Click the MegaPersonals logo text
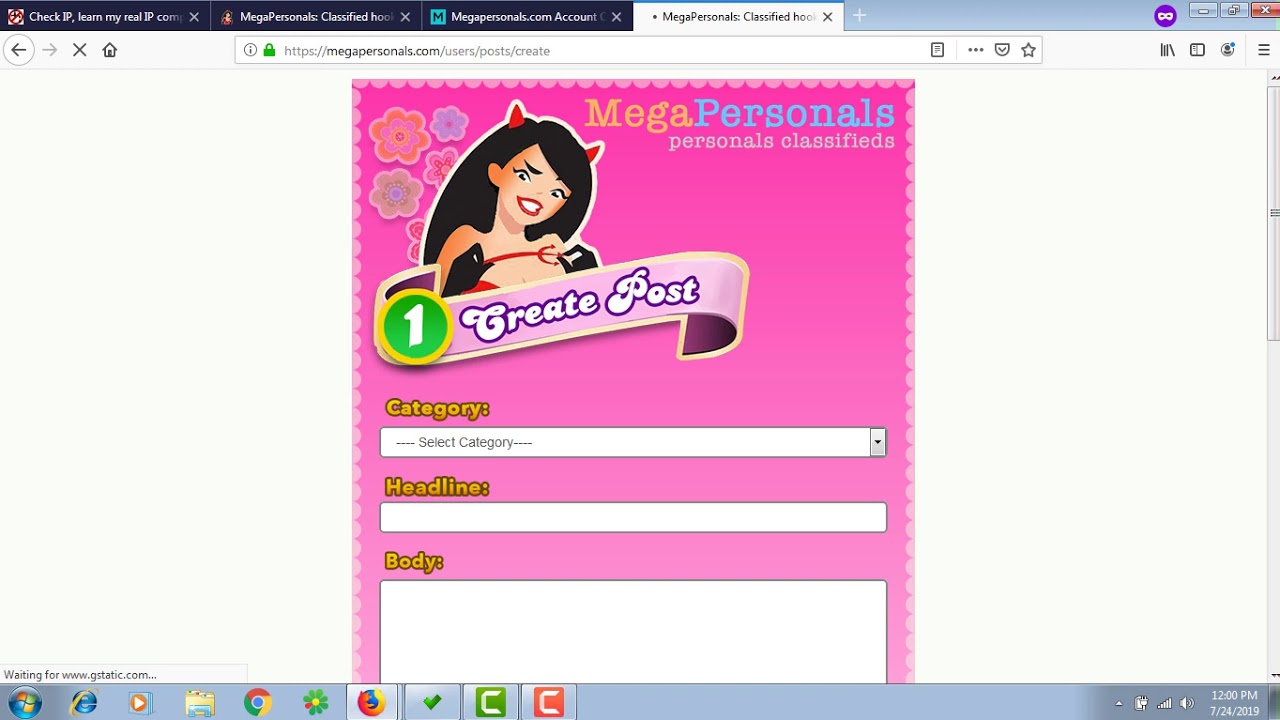Image resolution: width=1280 pixels, height=720 pixels. (x=739, y=113)
